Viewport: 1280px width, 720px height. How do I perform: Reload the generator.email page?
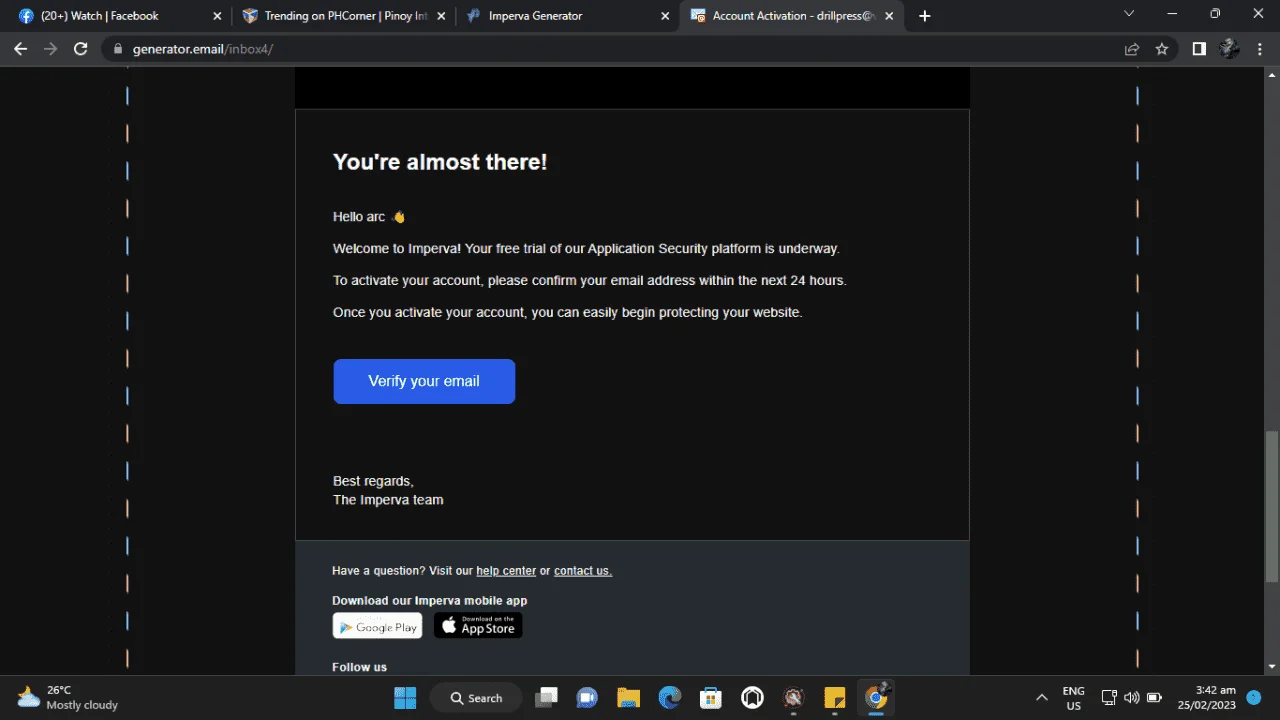click(x=81, y=48)
